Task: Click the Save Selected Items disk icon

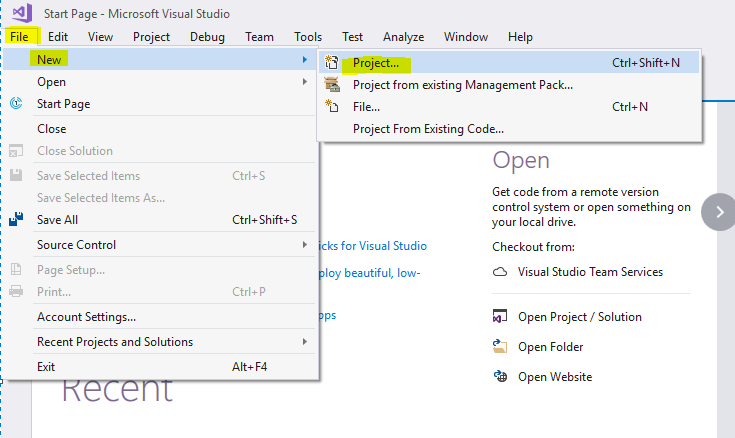Action: (x=16, y=175)
